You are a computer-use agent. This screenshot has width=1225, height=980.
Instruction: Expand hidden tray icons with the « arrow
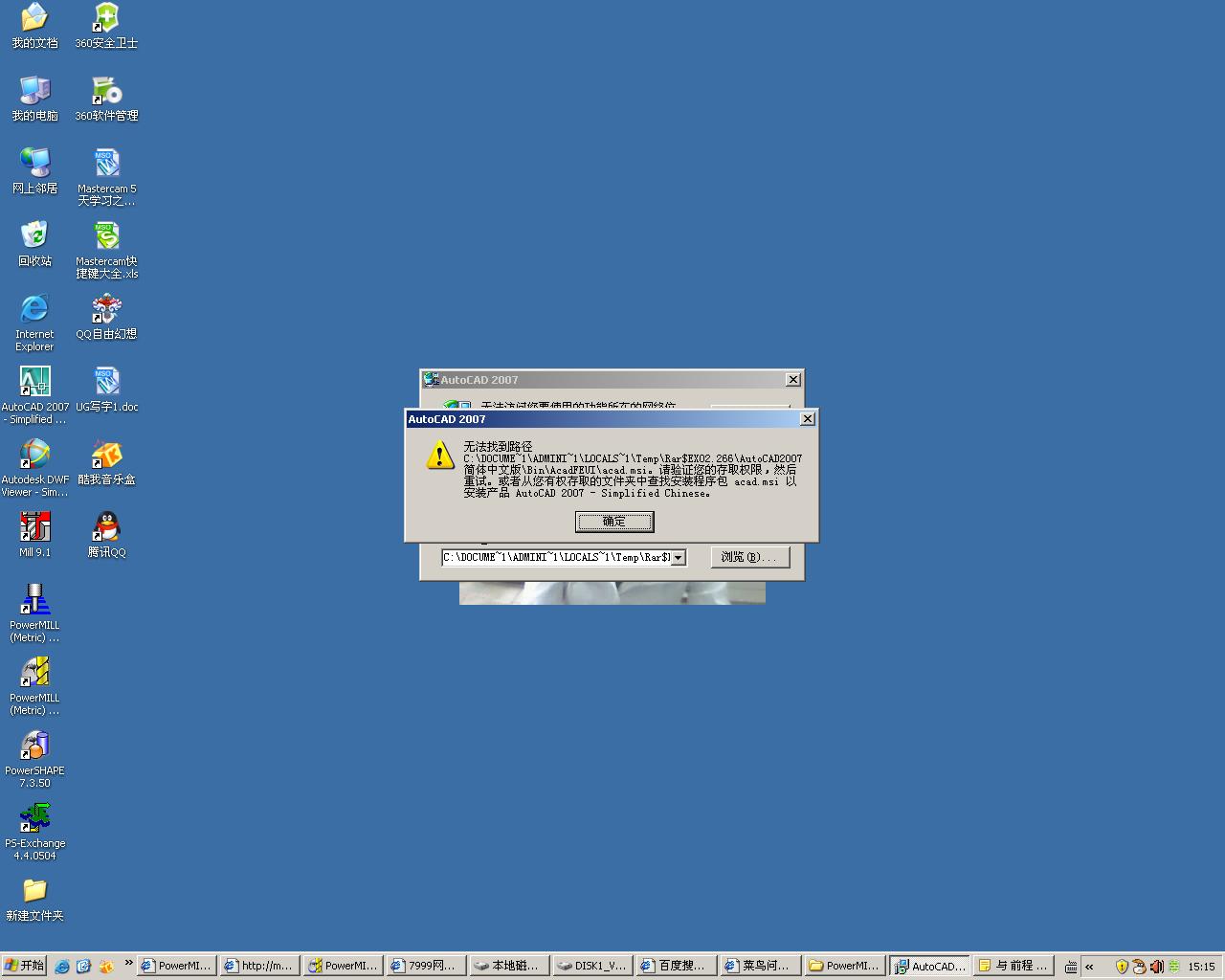1089,967
